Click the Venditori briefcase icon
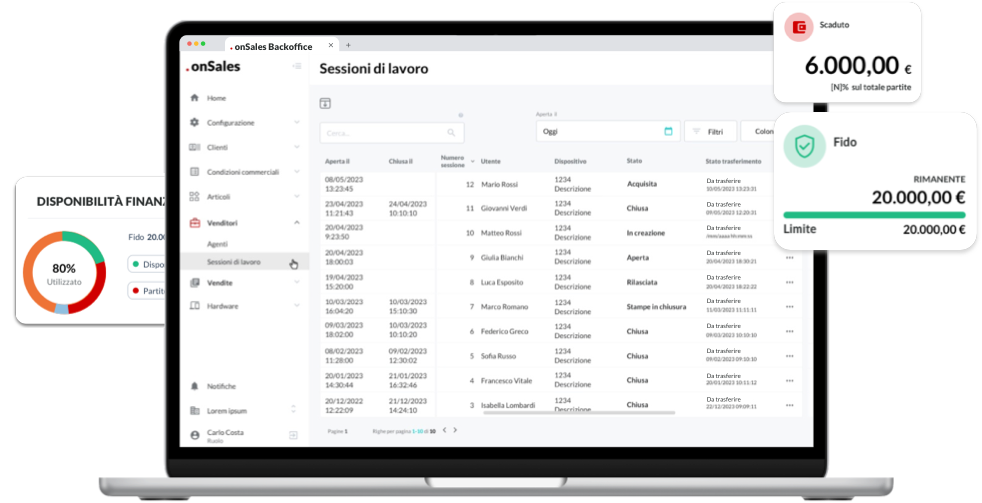The height and width of the screenshot is (503, 982). (x=195, y=222)
